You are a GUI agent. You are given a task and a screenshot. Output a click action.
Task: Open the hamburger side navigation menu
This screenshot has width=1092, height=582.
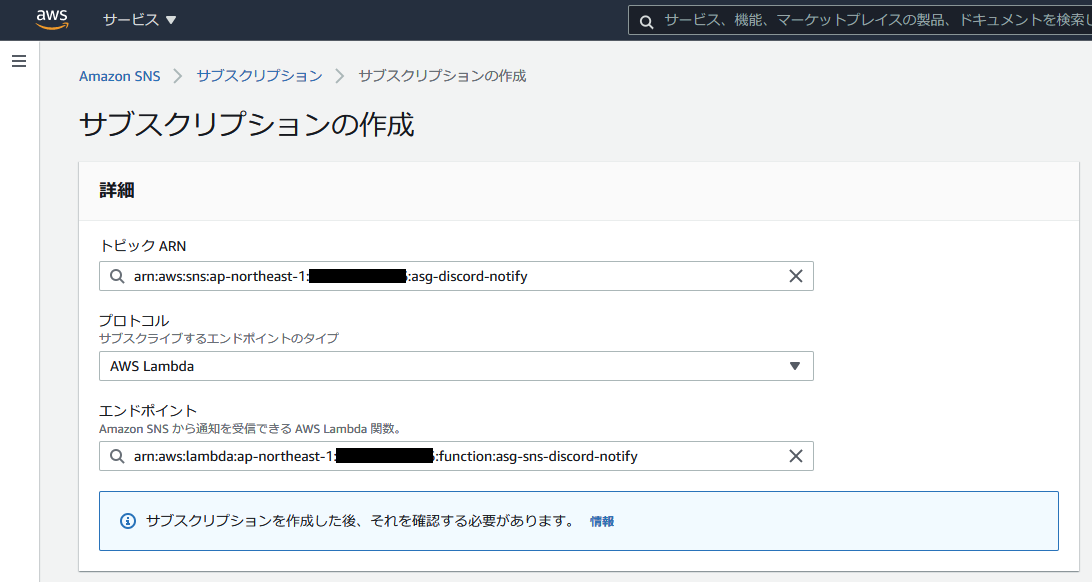click(19, 61)
